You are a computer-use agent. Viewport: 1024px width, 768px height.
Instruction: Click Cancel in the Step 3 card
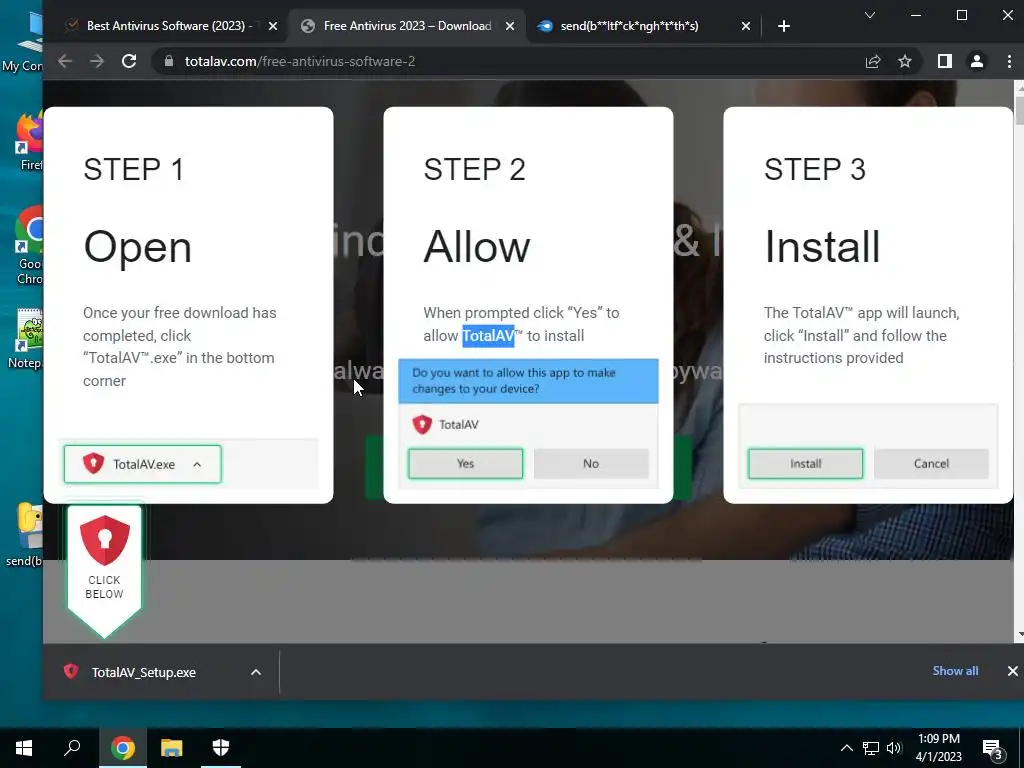(x=931, y=464)
